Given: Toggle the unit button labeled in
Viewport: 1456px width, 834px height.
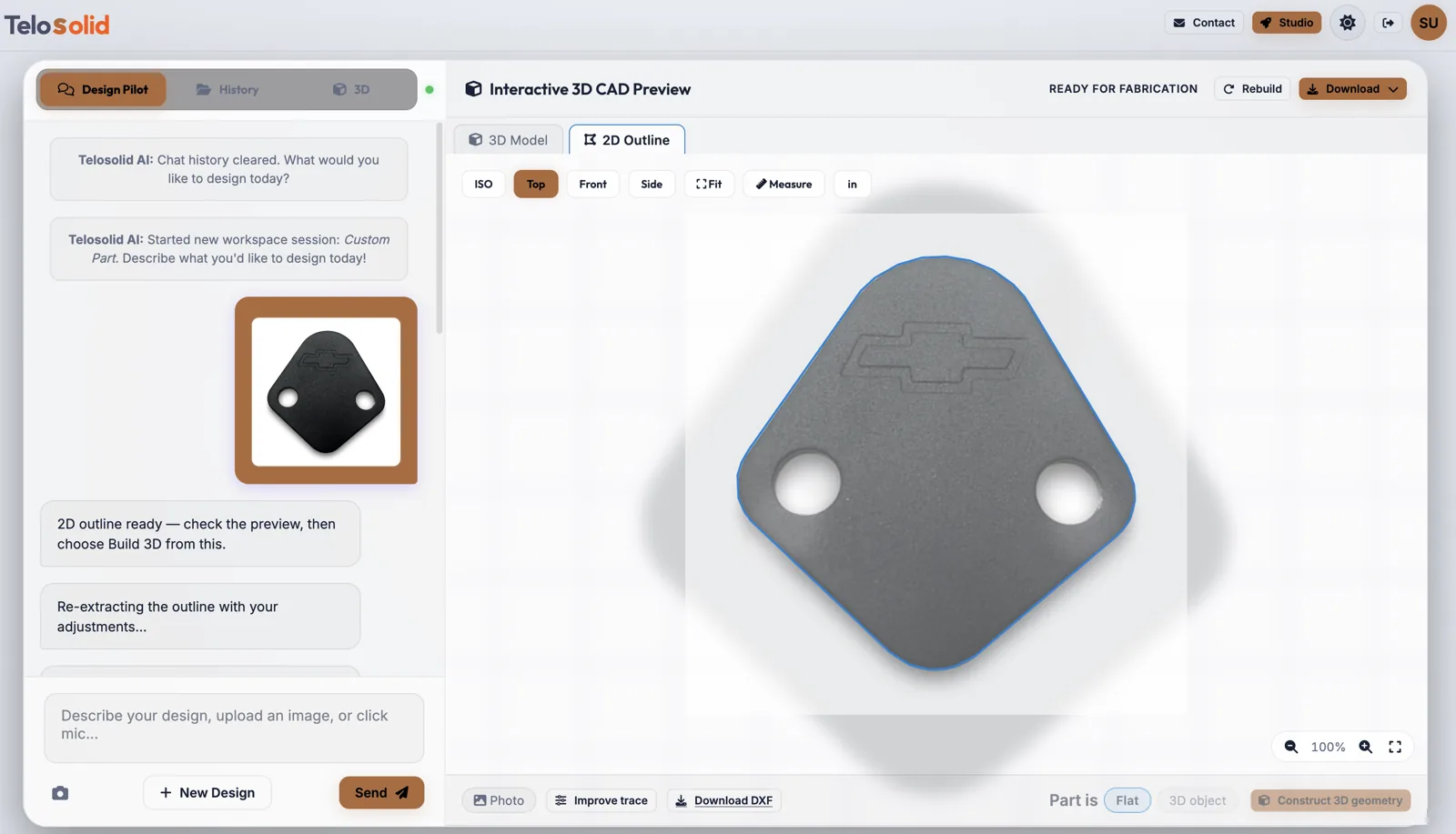Looking at the screenshot, I should point(852,184).
